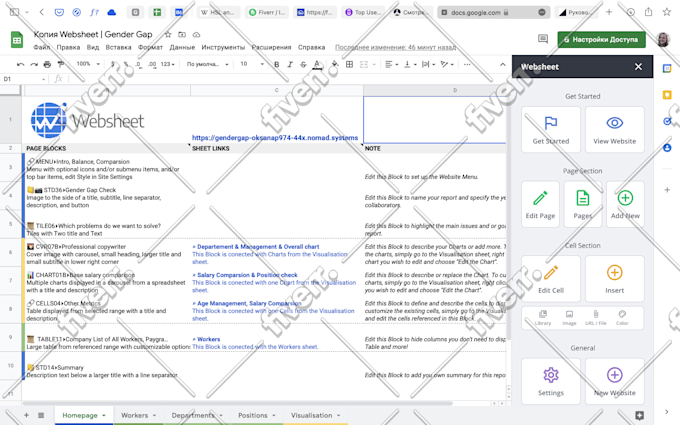Screen dimensions: 680x425
Task: Select the paint format roller tool
Action: (61, 65)
